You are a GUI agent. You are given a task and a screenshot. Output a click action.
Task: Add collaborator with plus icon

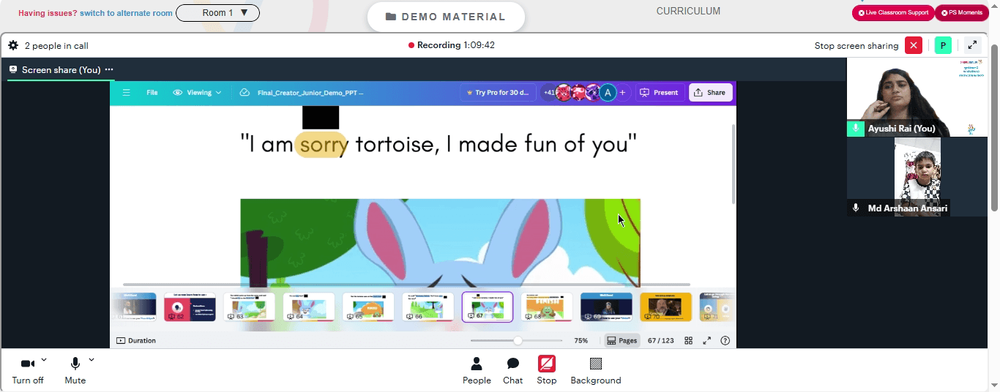pyautogui.click(x=622, y=92)
